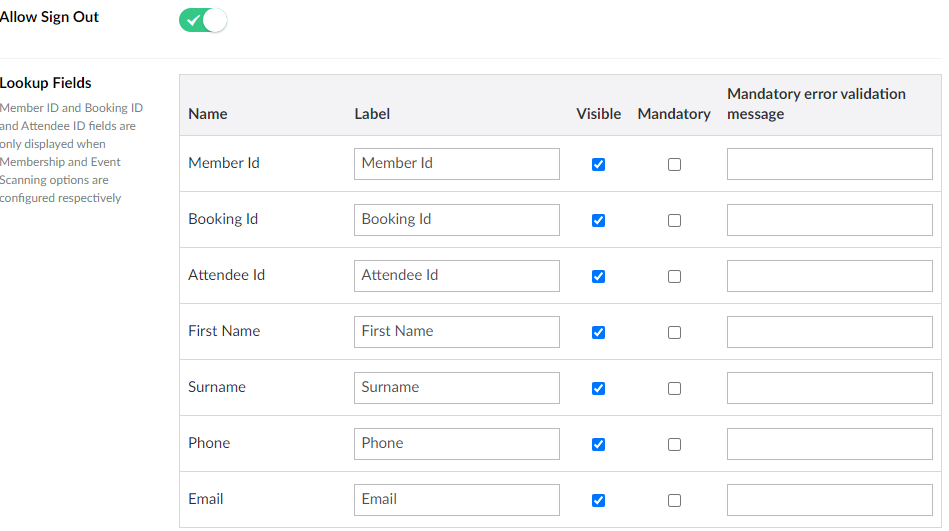
Task: Set Phone field as Mandatory
Action: [x=674, y=444]
